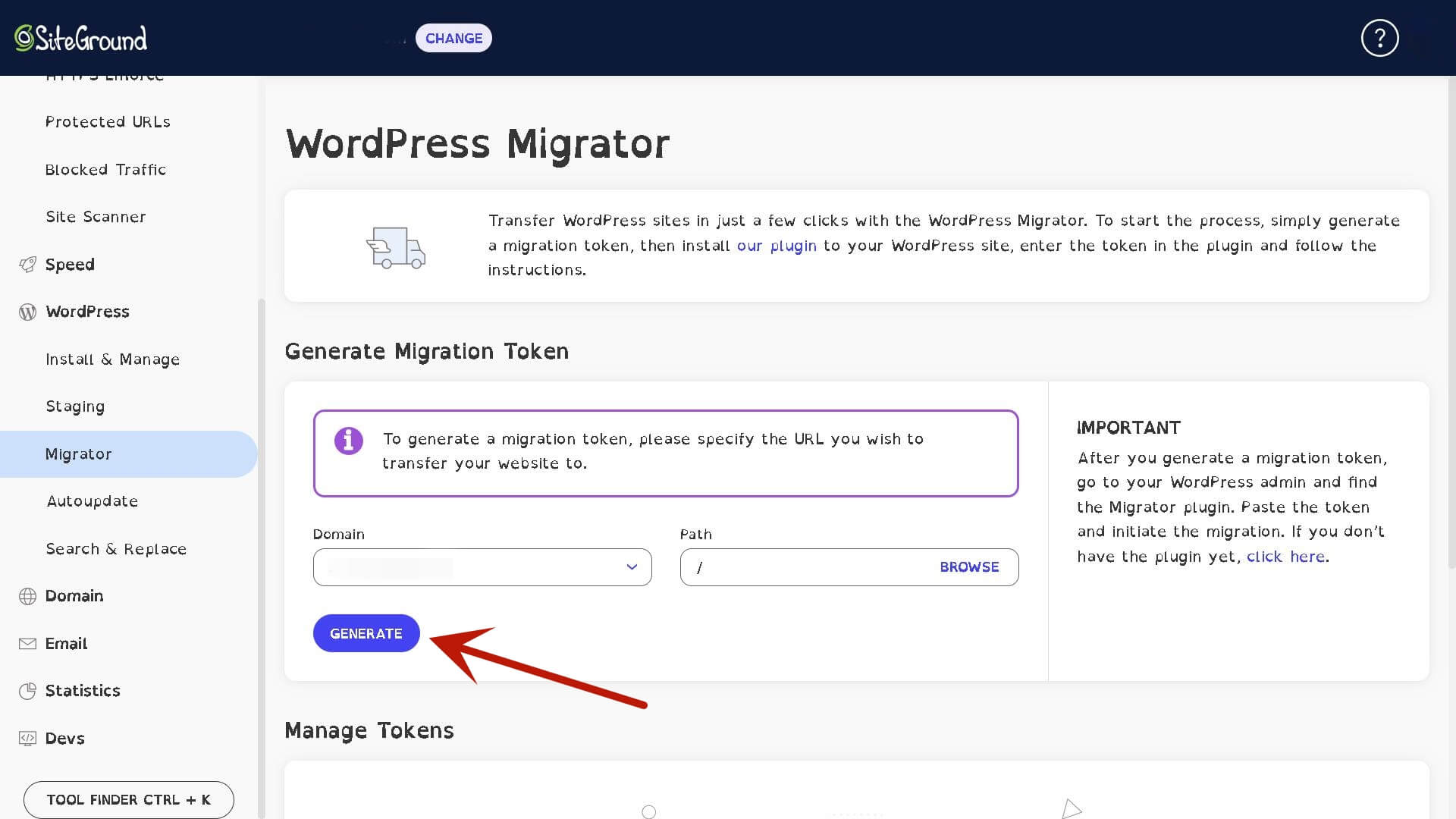Click the Manage Tokens heading
Viewport: 1456px width, 819px height.
(369, 730)
